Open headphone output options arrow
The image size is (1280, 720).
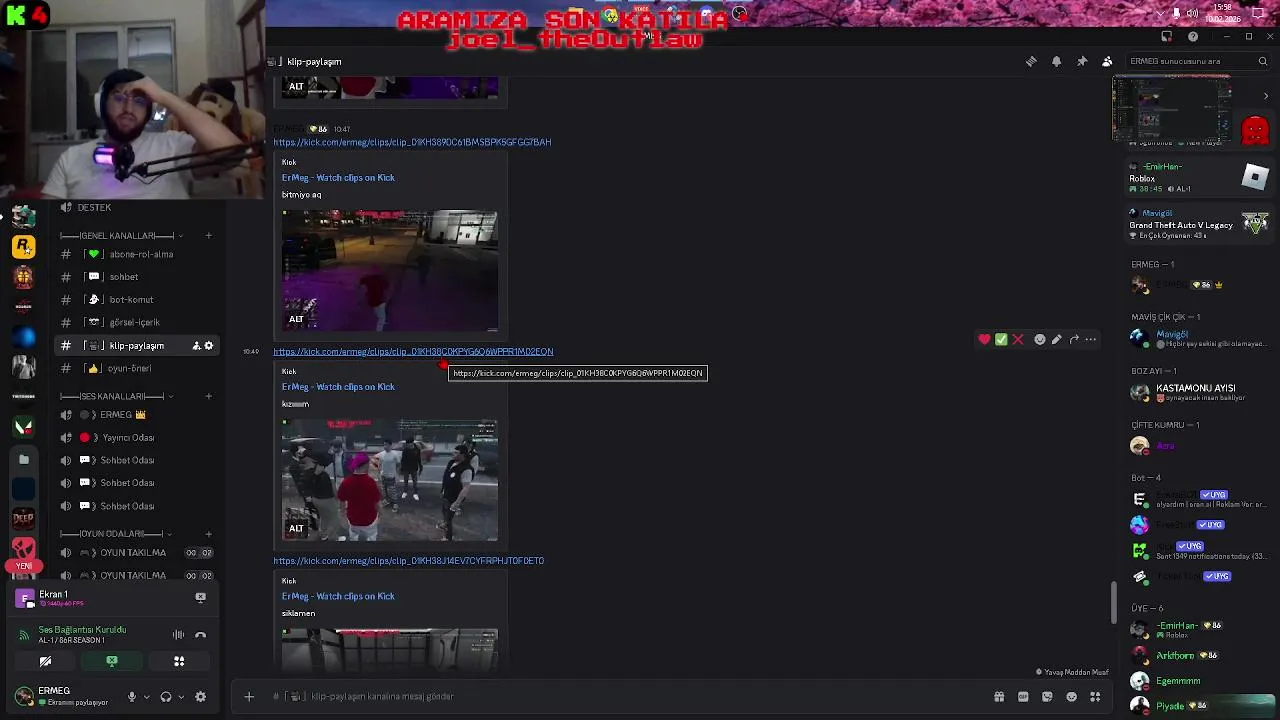181,697
